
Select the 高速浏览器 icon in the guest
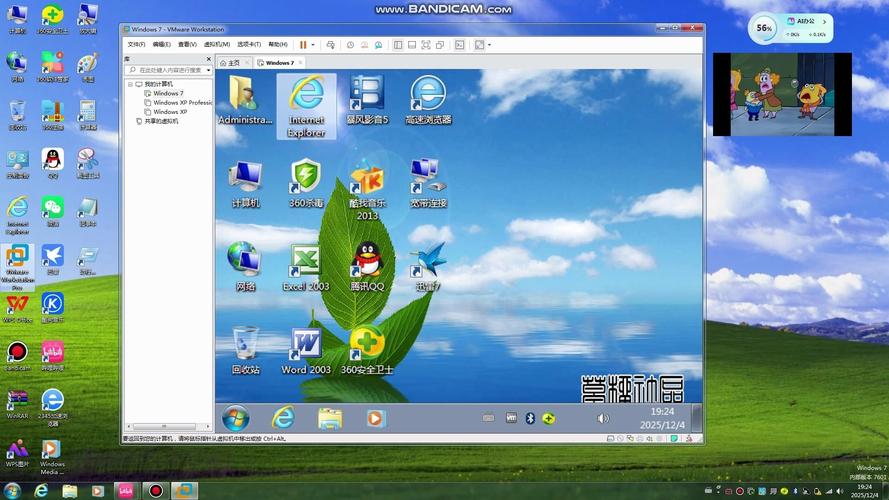coord(428,100)
